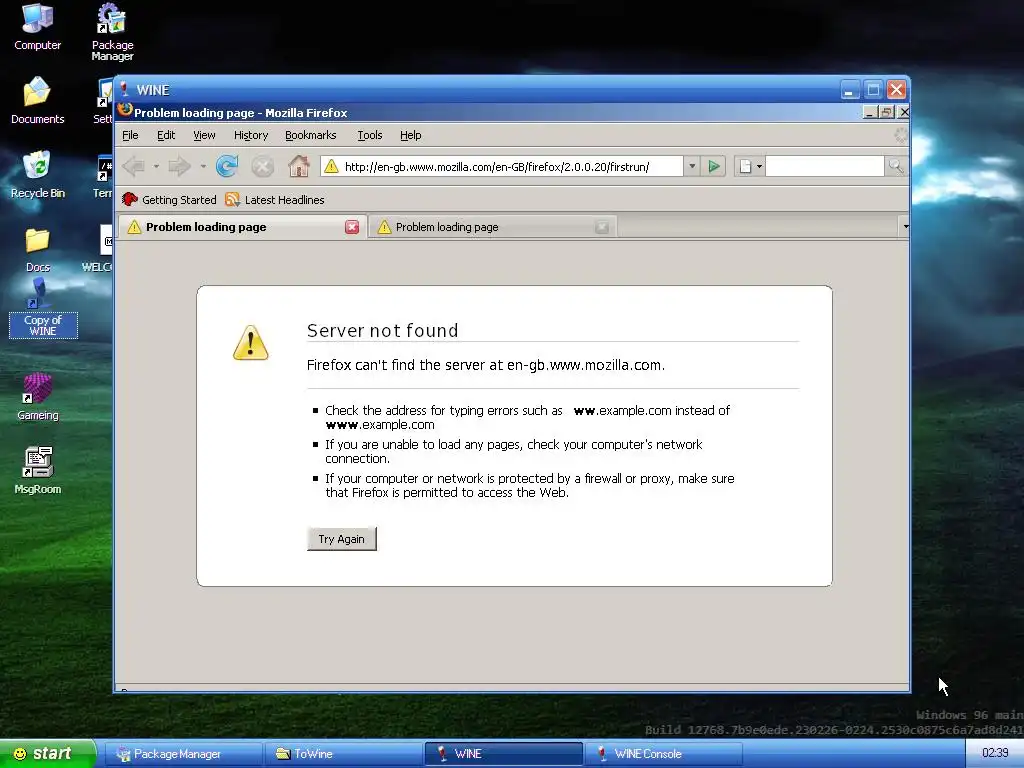Screen dimensions: 1024x768
Task: Open the Getting Started bookmark
Action: click(x=169, y=200)
